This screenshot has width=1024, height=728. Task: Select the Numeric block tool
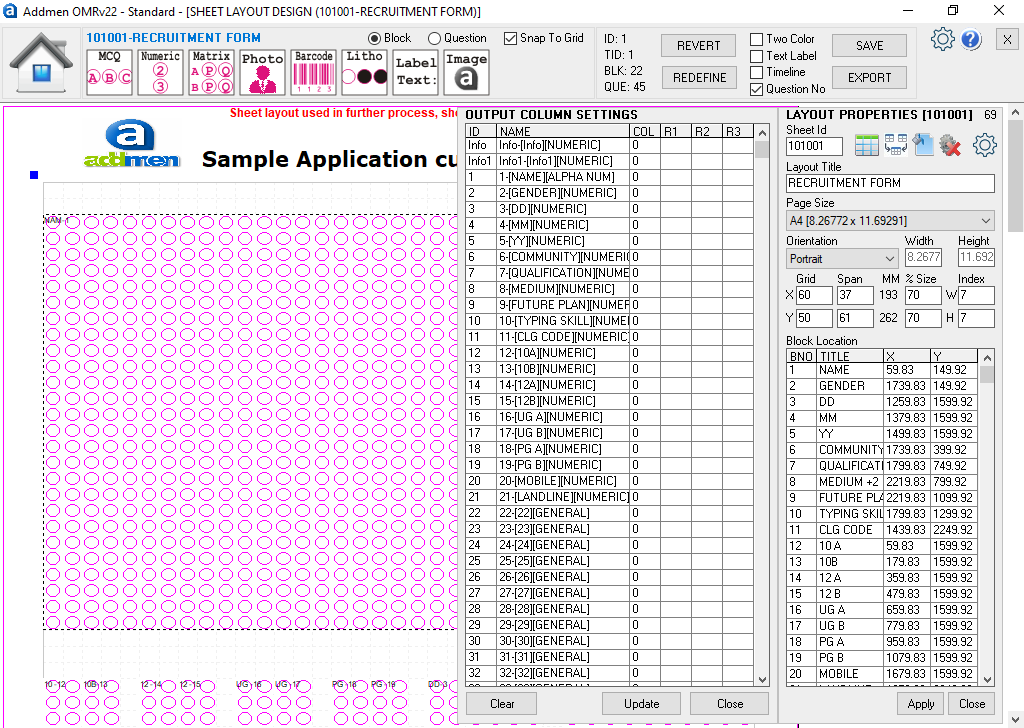tap(160, 72)
